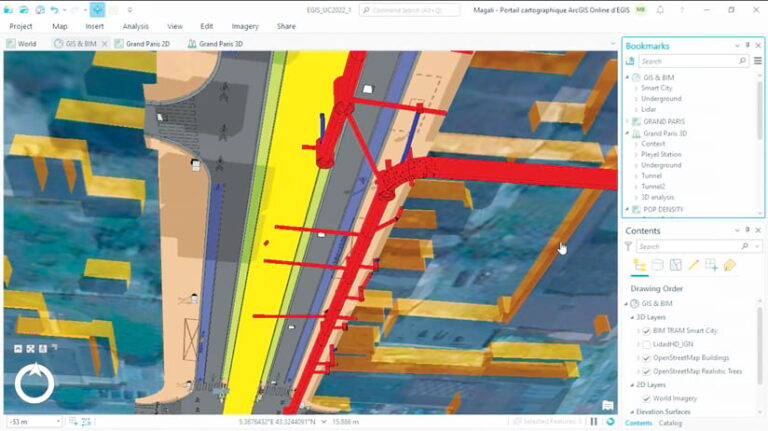Select List By Labeling tag icon

(x=729, y=265)
